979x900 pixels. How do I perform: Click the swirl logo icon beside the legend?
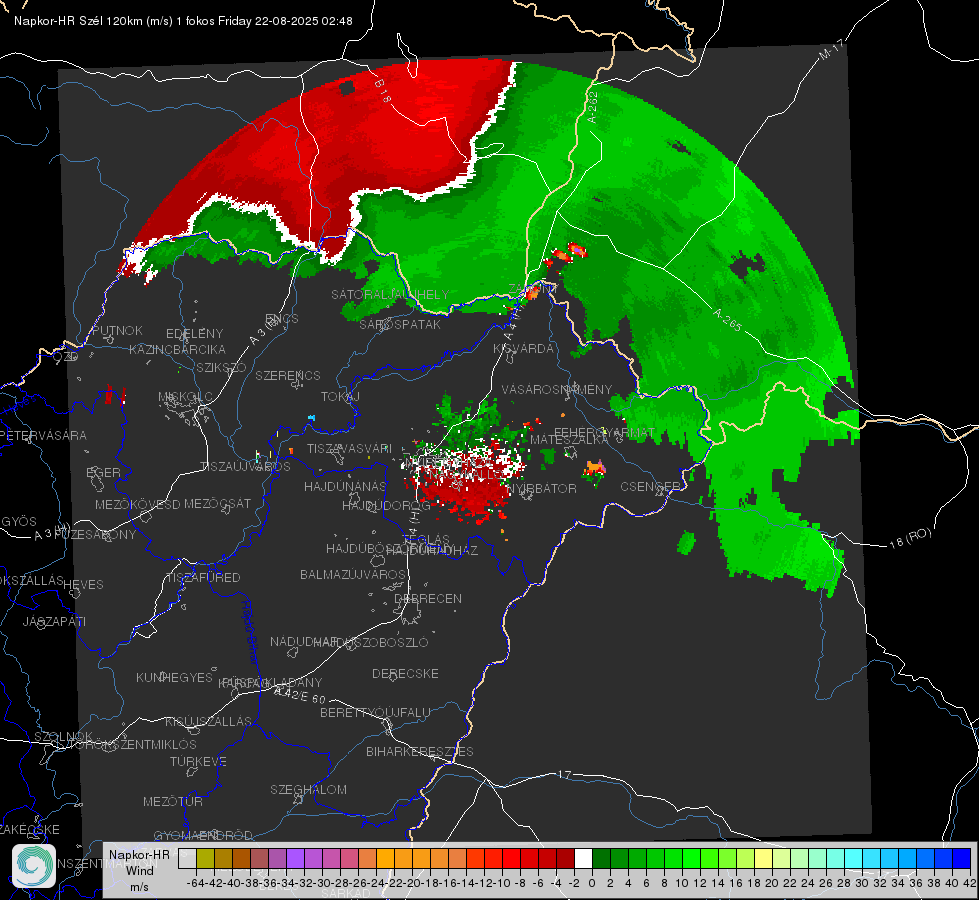(34, 866)
